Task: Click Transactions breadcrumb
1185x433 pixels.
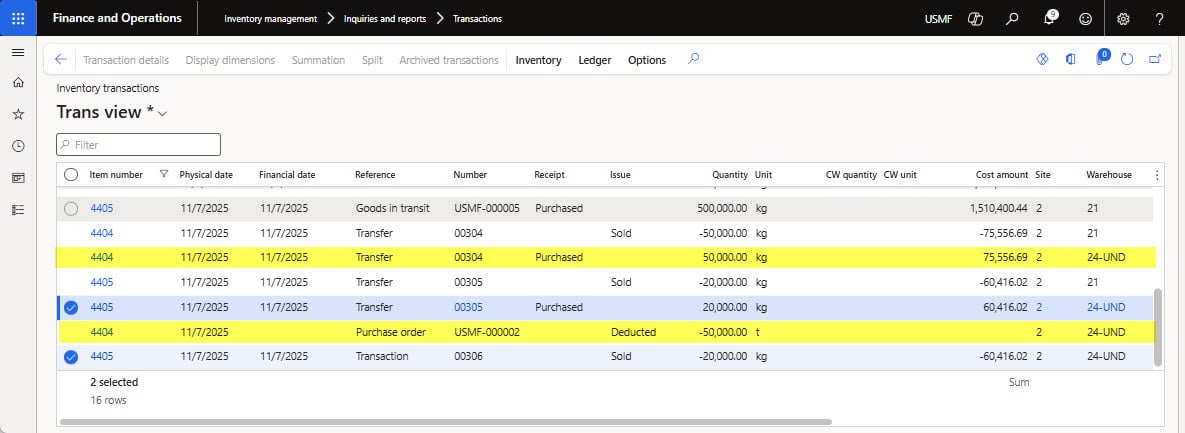Action: (477, 19)
